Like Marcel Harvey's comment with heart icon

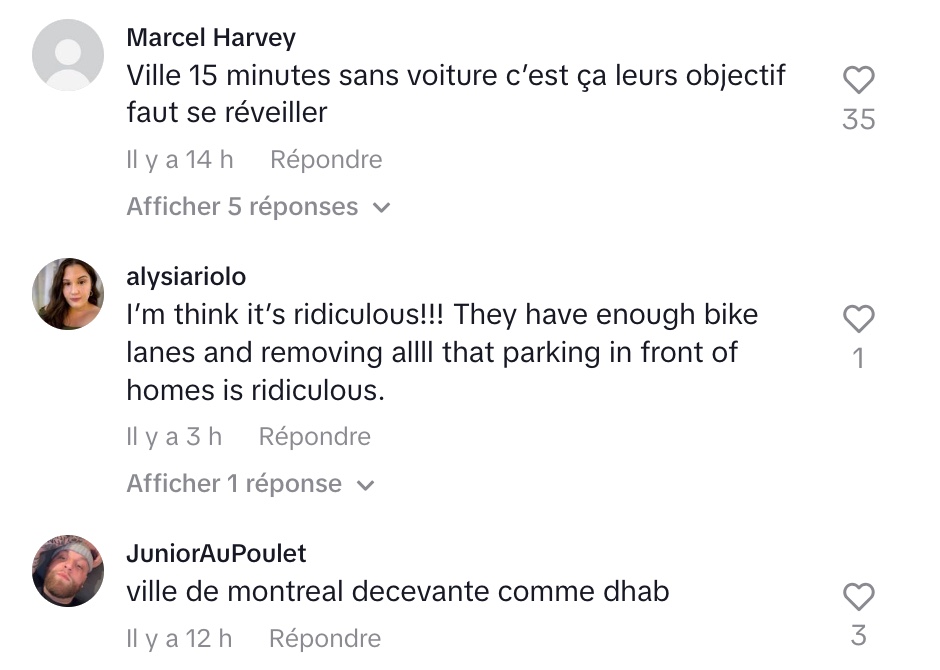click(x=858, y=80)
